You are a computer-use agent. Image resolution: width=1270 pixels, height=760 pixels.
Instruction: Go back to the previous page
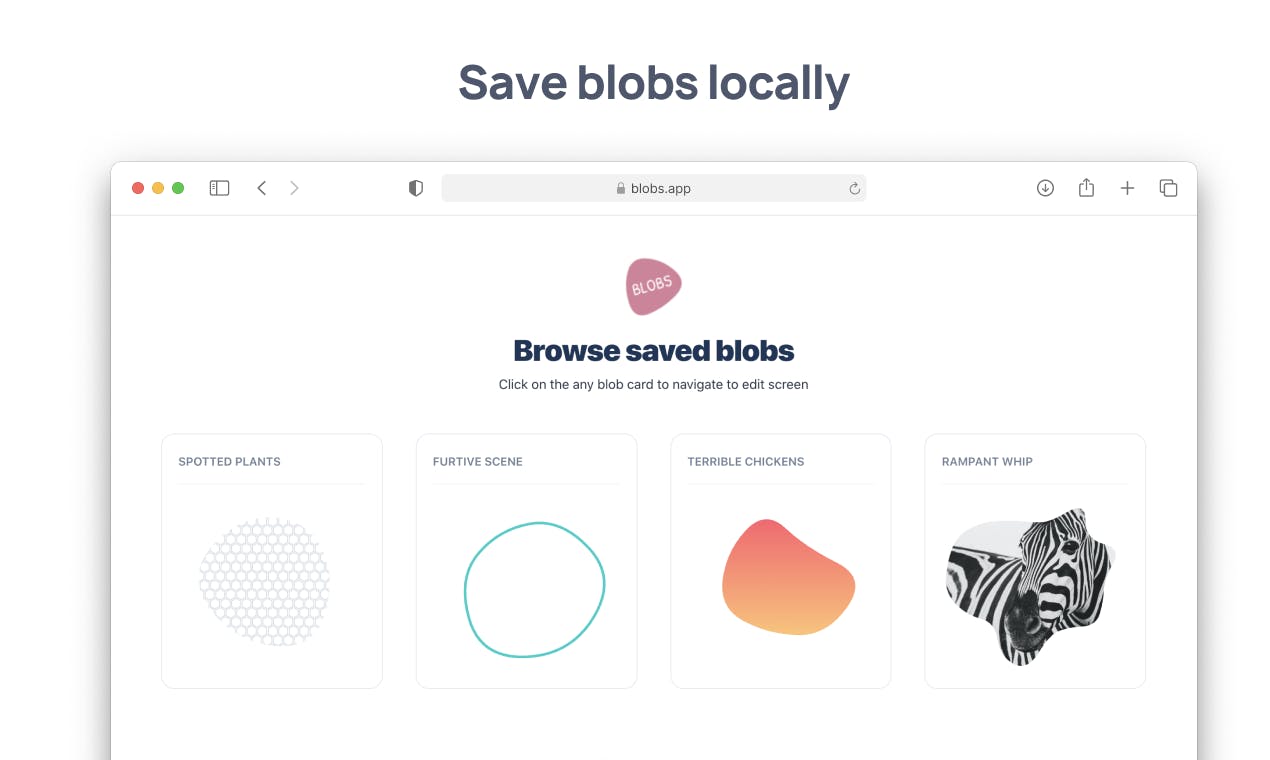tap(262, 188)
